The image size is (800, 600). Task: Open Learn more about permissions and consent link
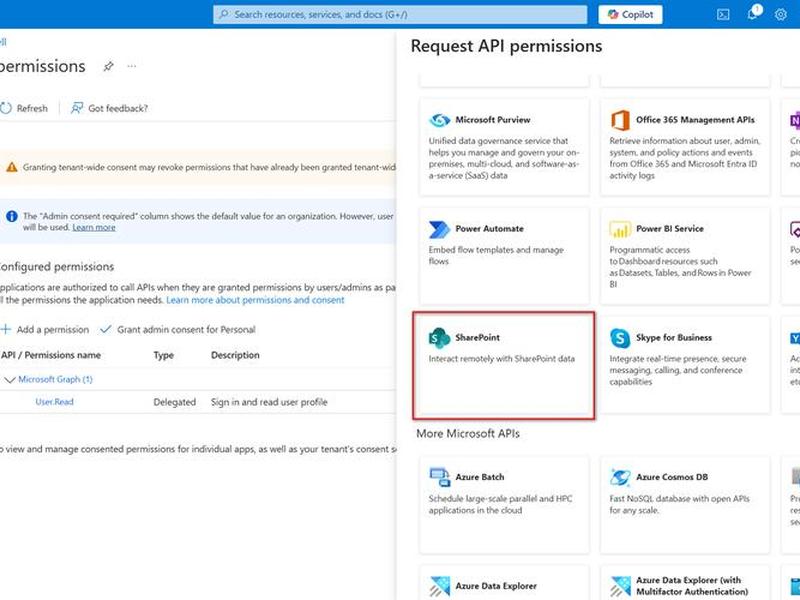point(255,300)
